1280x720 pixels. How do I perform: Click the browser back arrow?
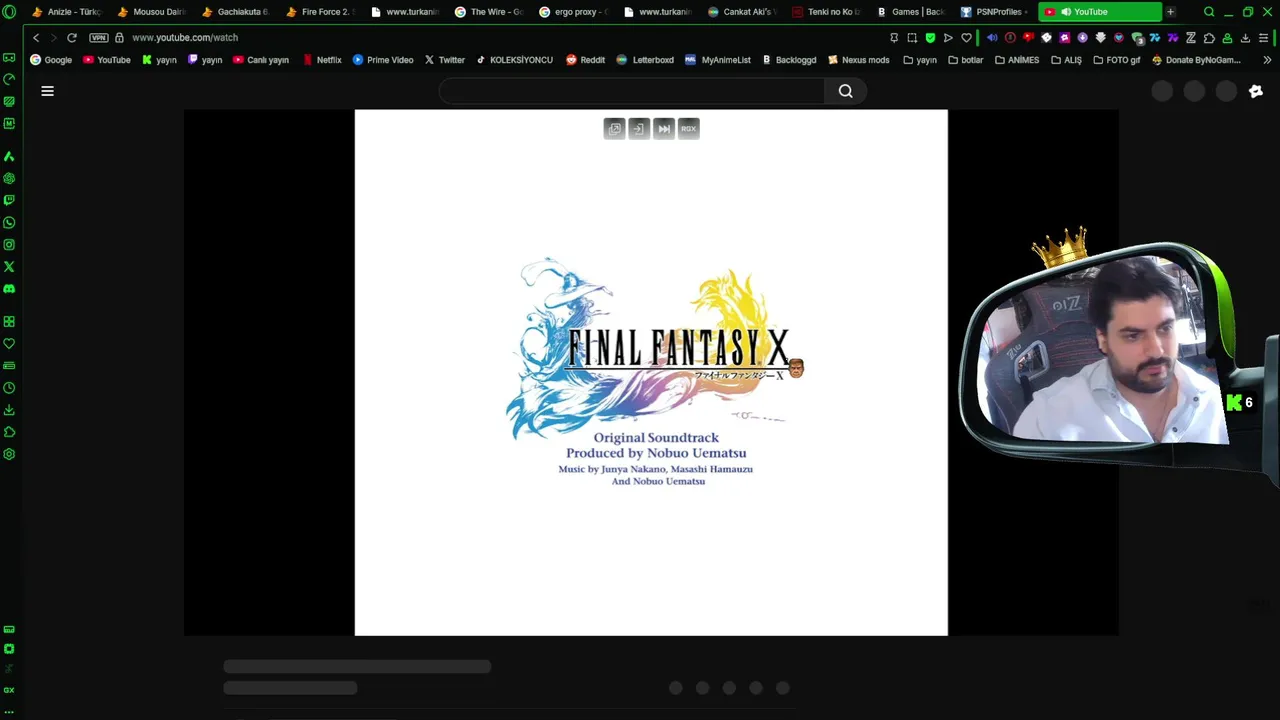[x=36, y=37]
